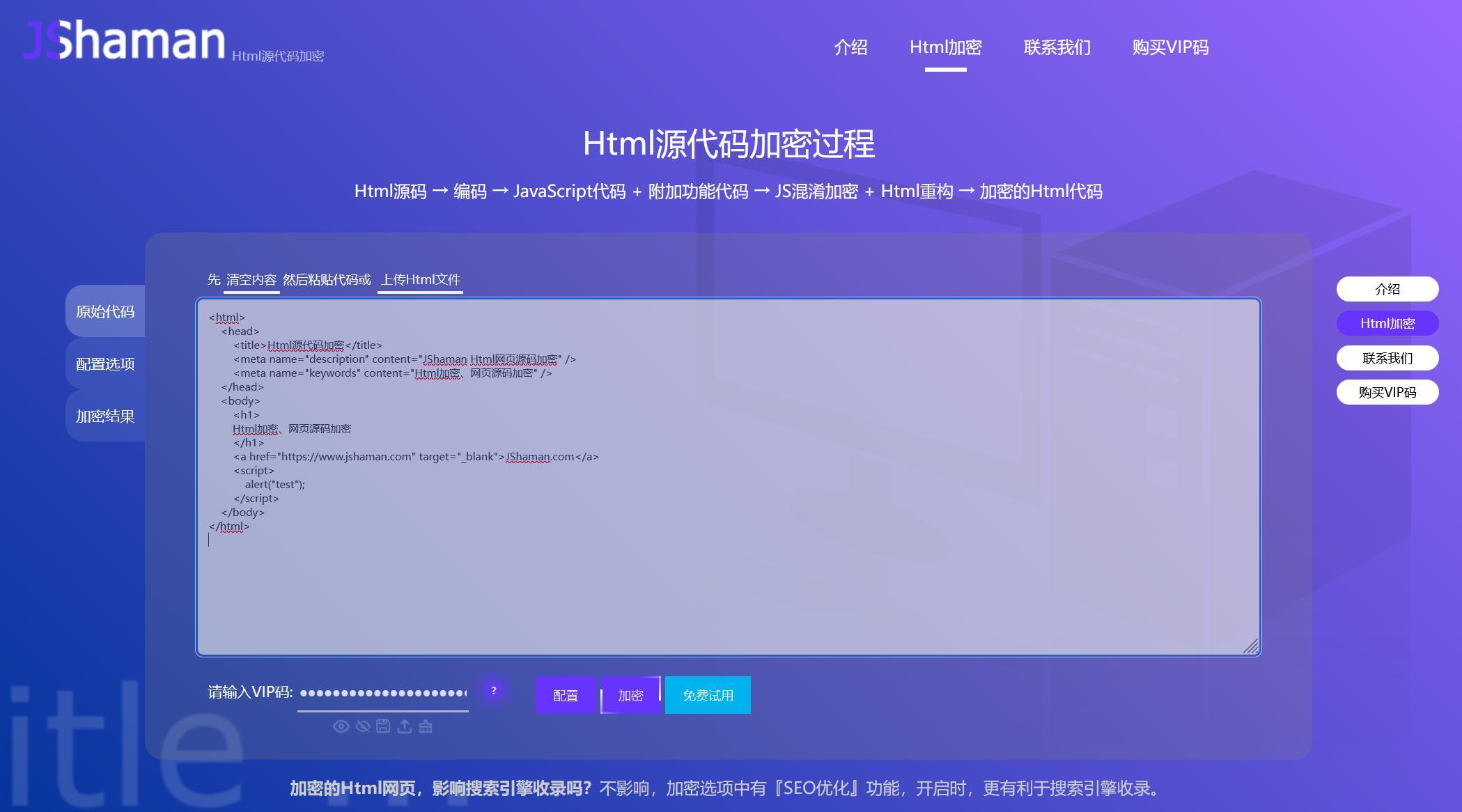Select Html加密 in the top navigation
This screenshot has width=1462, height=812.
pyautogui.click(x=945, y=47)
